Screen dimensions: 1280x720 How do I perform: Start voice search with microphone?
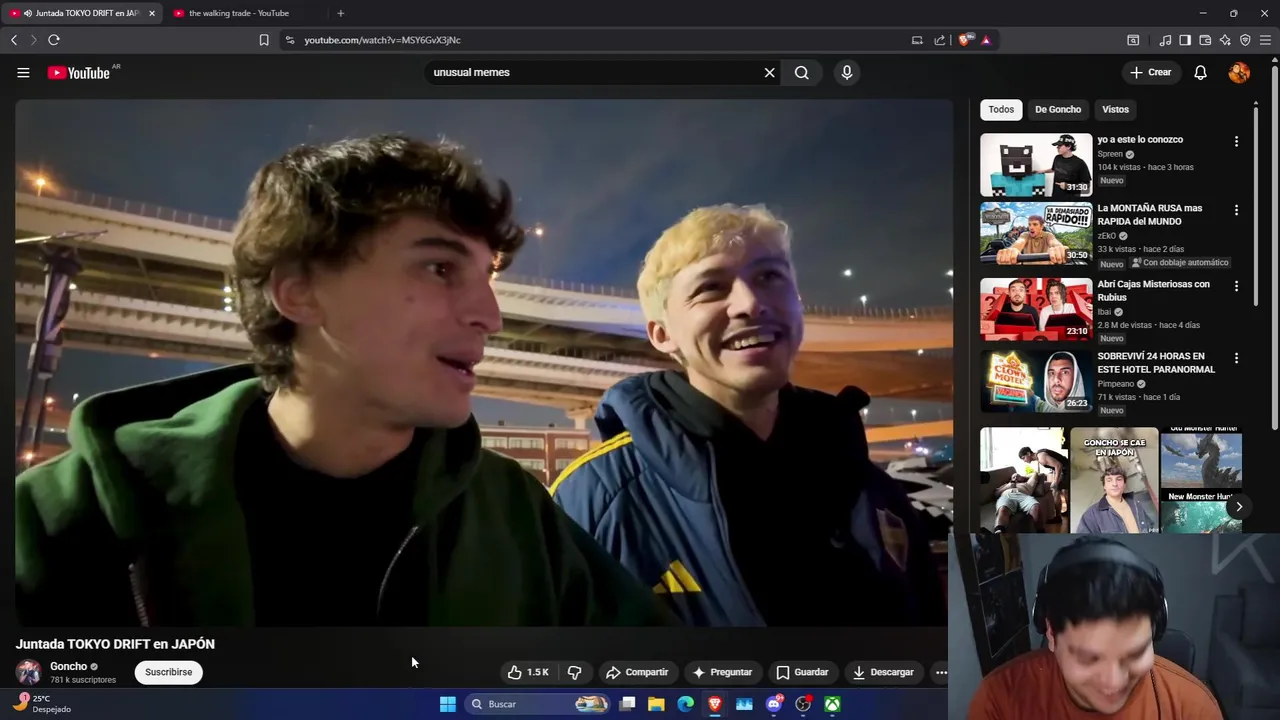(x=847, y=72)
